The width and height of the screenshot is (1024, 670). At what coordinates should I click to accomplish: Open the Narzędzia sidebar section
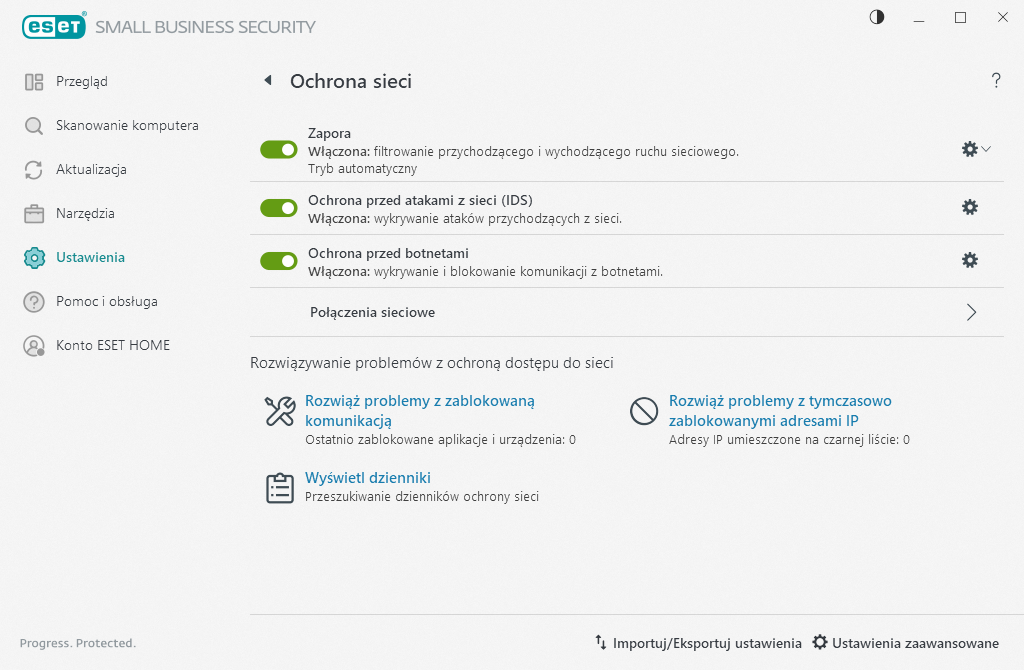click(85, 213)
